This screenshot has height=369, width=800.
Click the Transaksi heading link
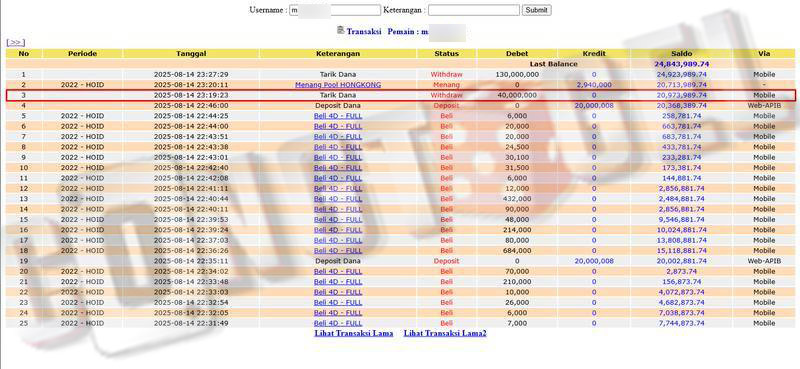pyautogui.click(x=364, y=31)
